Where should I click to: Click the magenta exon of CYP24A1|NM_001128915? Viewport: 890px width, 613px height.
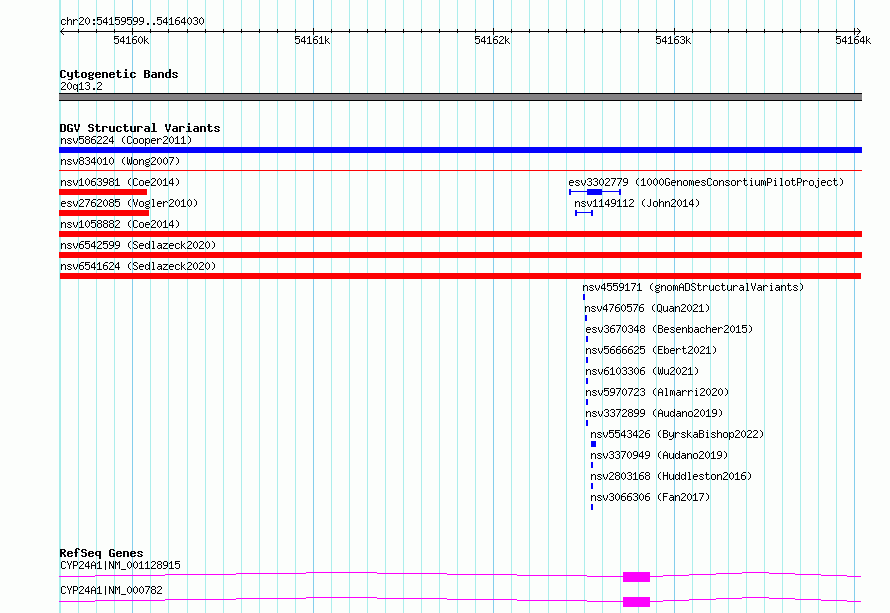tap(636, 577)
